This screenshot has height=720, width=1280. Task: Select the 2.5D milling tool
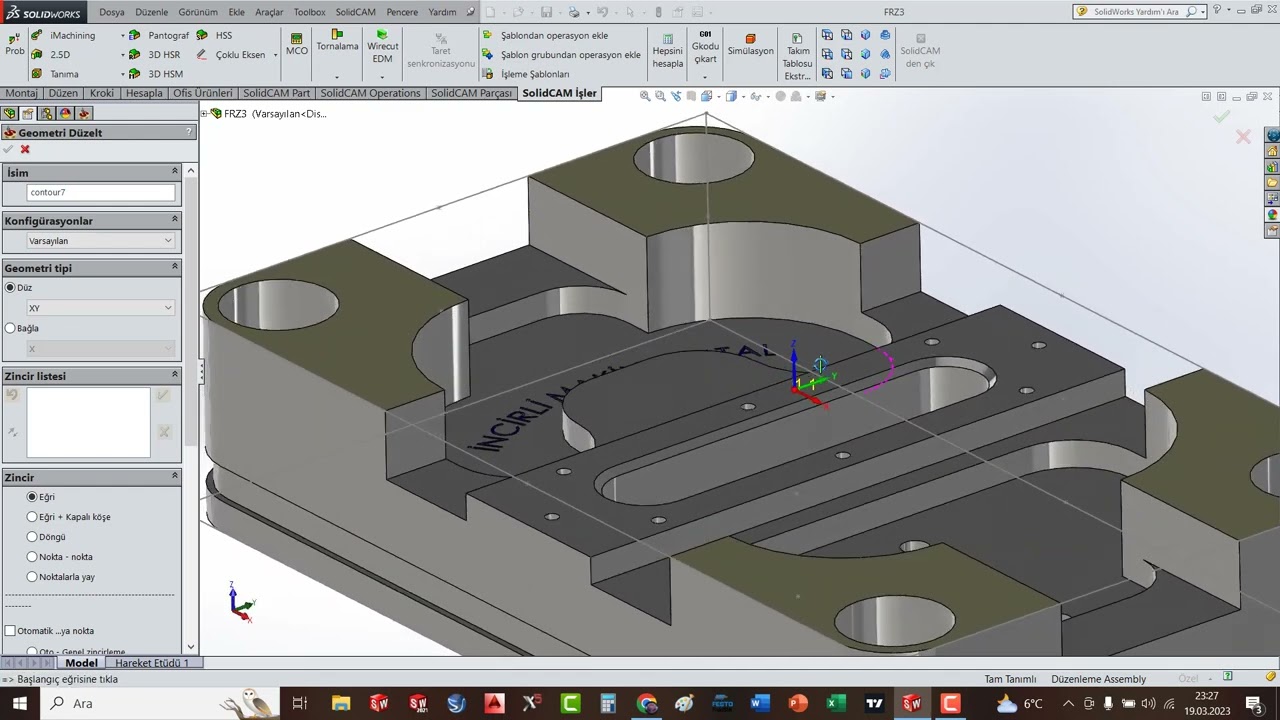[x=50, y=55]
